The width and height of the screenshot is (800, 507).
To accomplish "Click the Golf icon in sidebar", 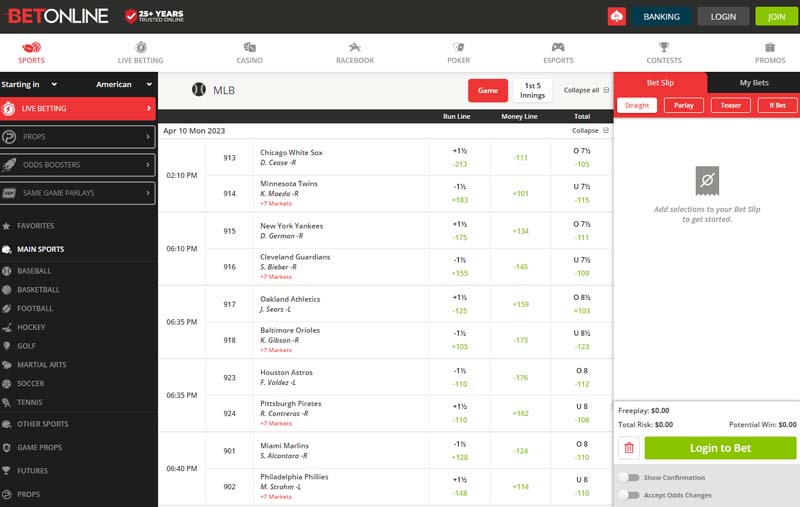I will pos(7,346).
